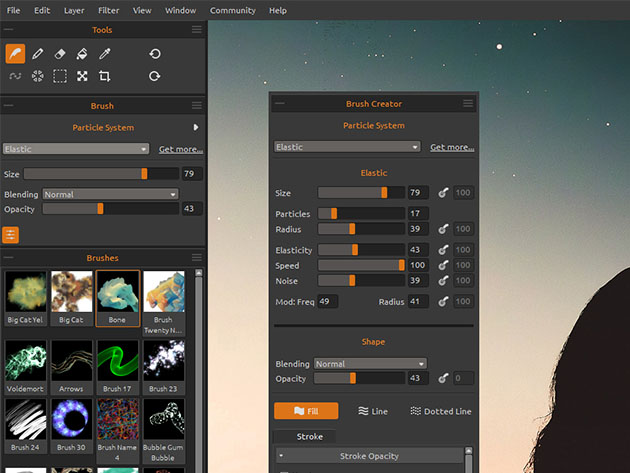The image size is (630, 473).
Task: Select the Pencil tool
Action: [38, 53]
